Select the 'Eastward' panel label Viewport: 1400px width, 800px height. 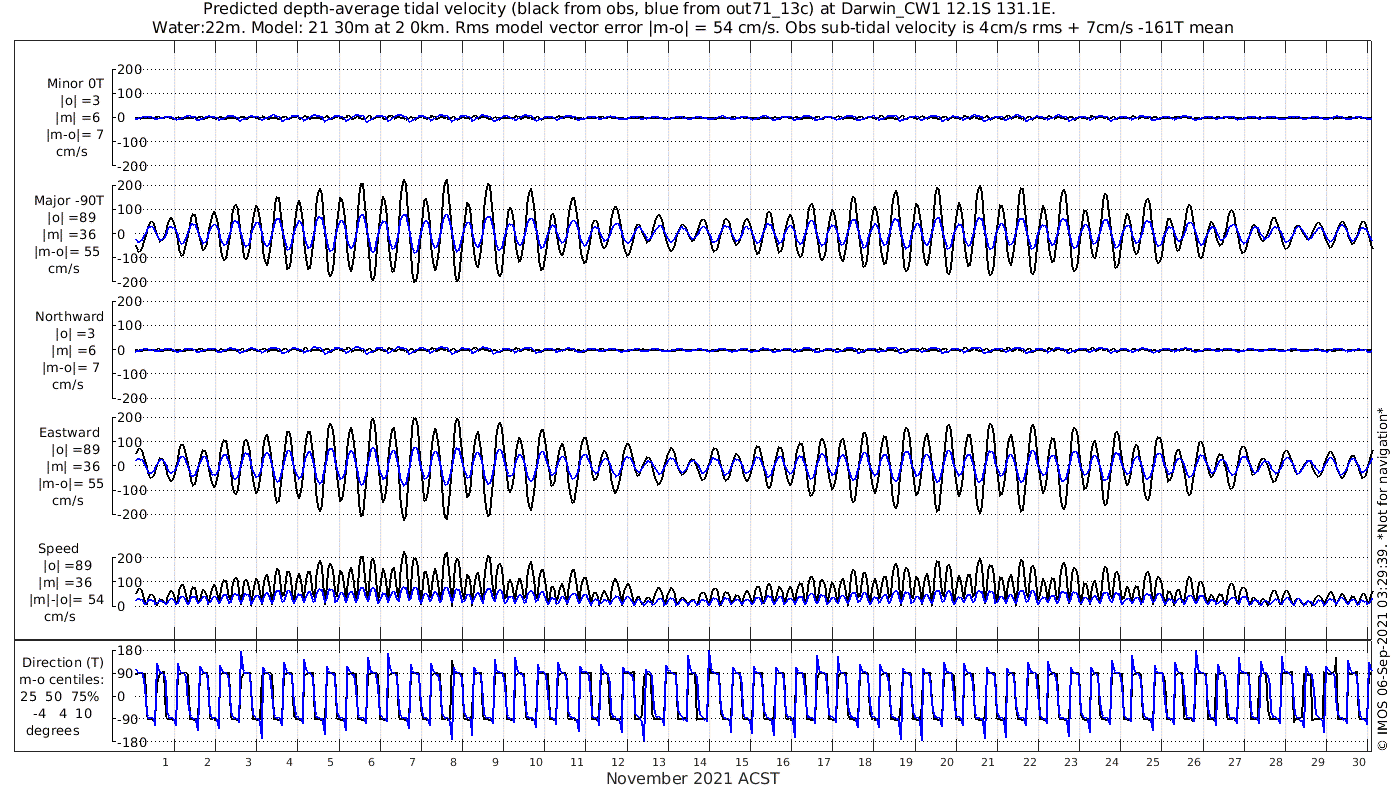(69, 433)
